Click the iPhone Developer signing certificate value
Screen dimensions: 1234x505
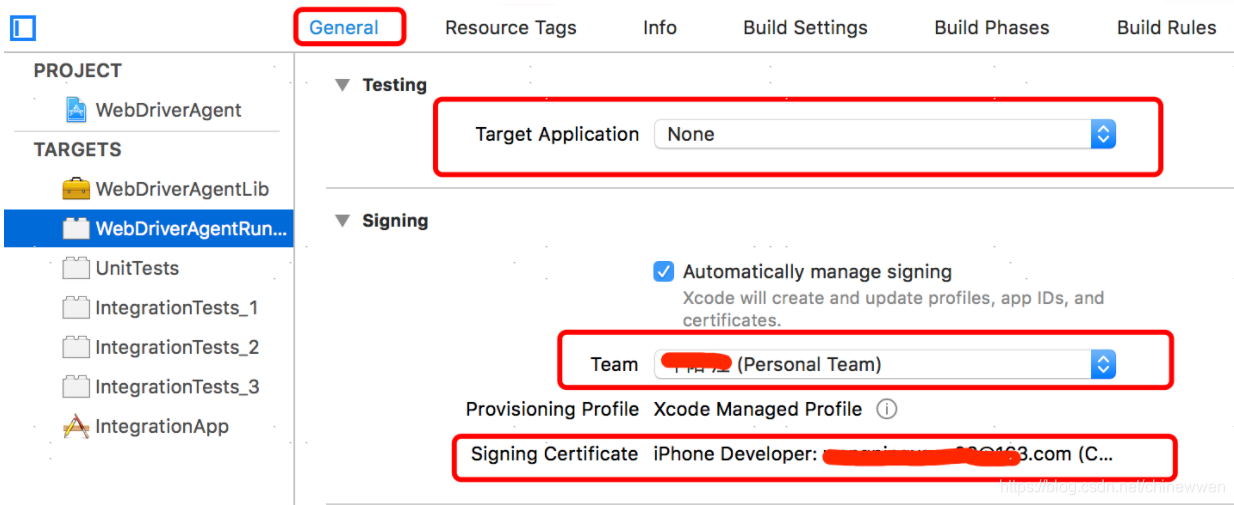883,454
